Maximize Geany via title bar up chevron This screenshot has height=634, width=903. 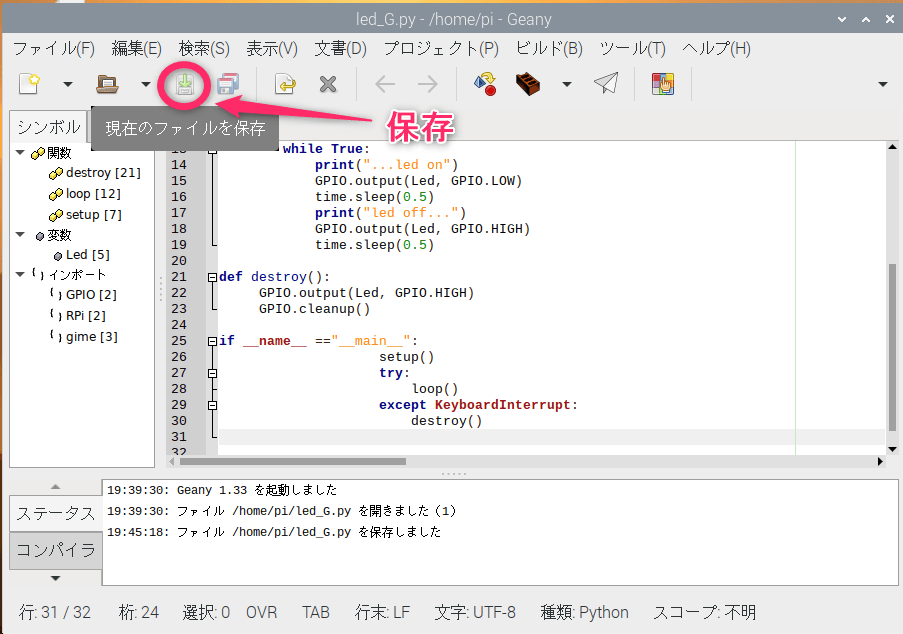[x=866, y=19]
